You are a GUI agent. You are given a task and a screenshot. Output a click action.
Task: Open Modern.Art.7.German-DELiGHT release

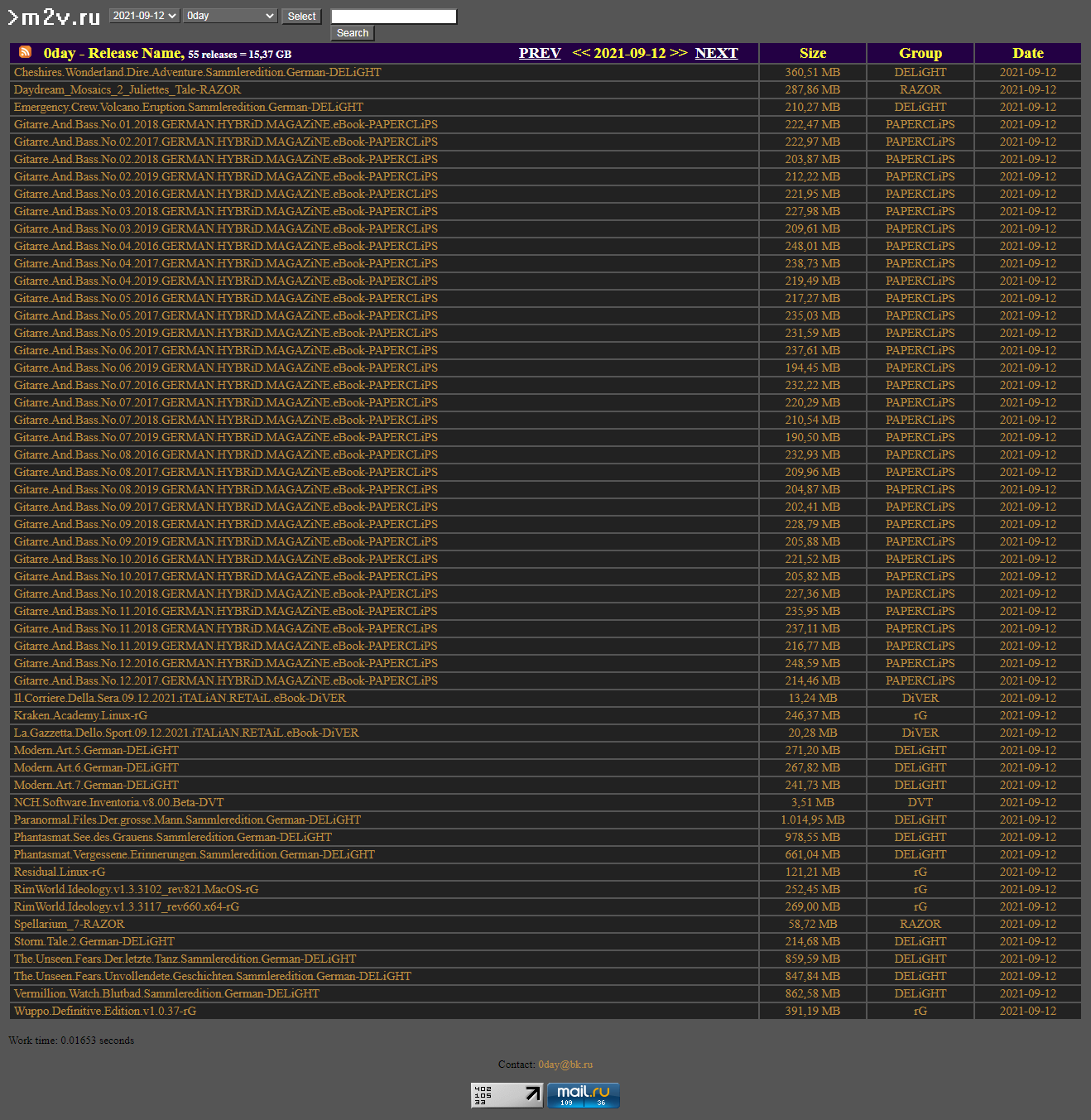pos(96,785)
